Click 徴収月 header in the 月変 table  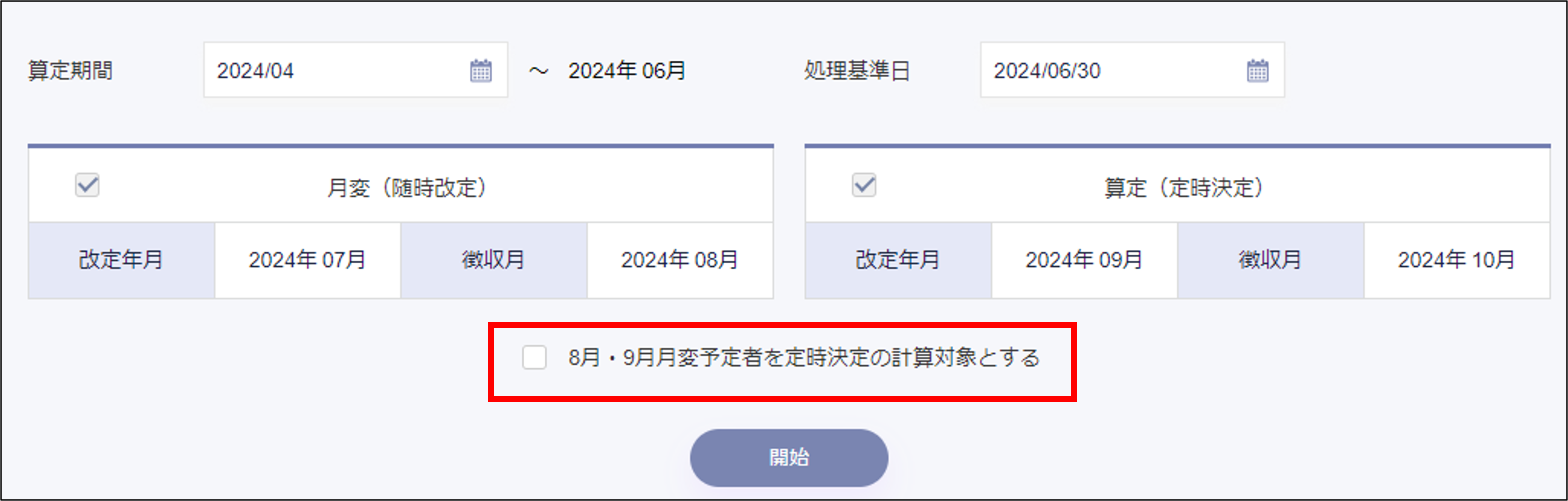click(493, 260)
